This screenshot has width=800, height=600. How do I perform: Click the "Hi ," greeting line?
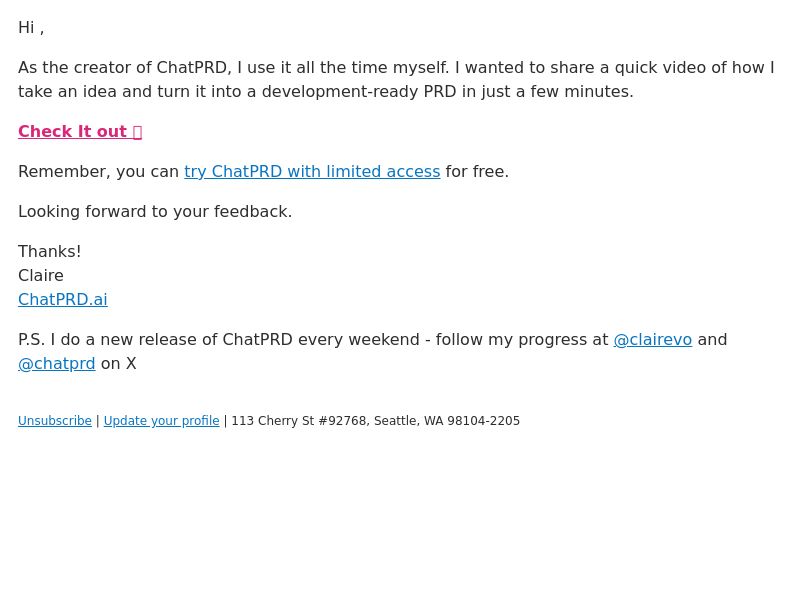31,27
